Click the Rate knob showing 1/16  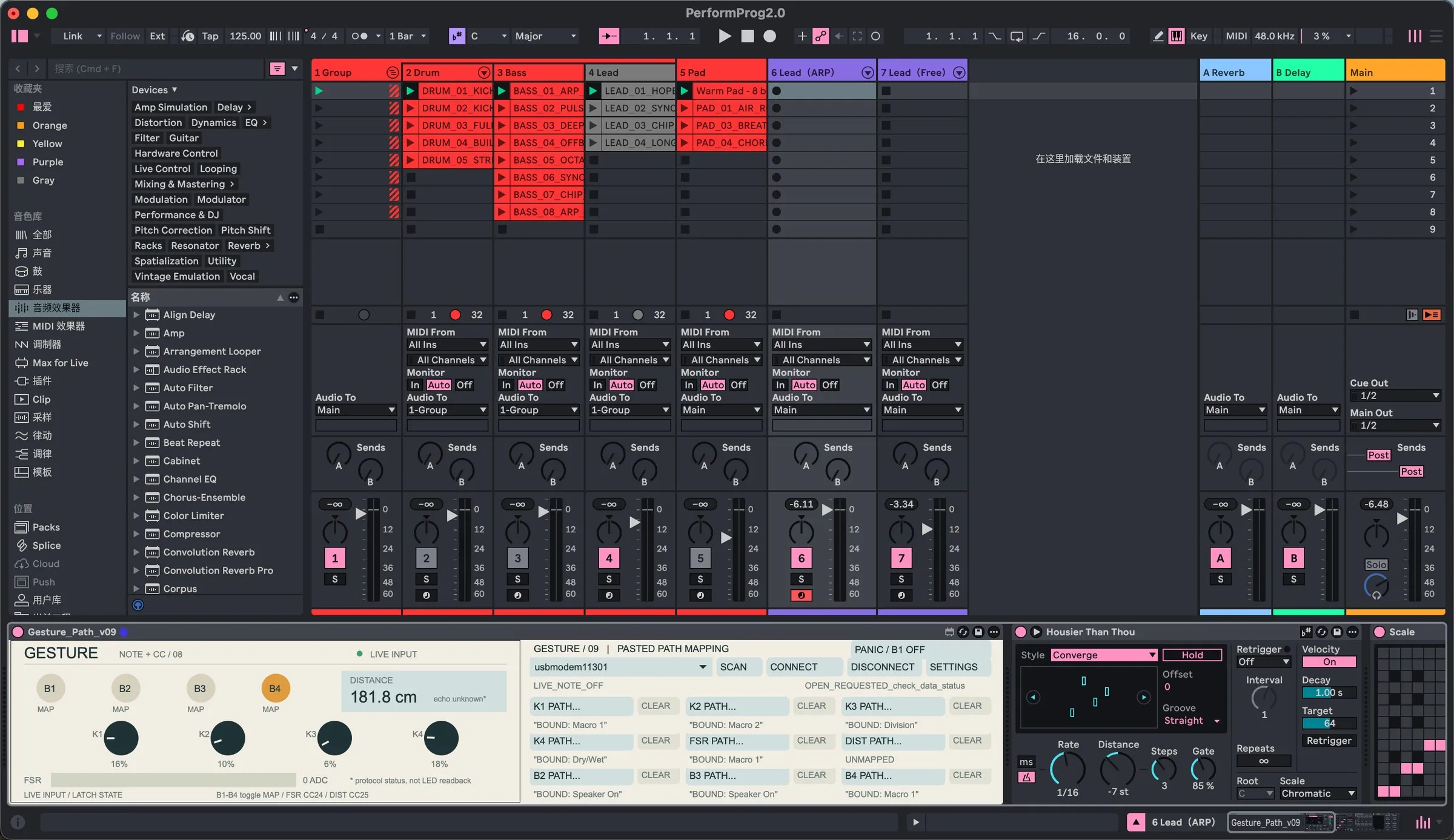point(1067,769)
